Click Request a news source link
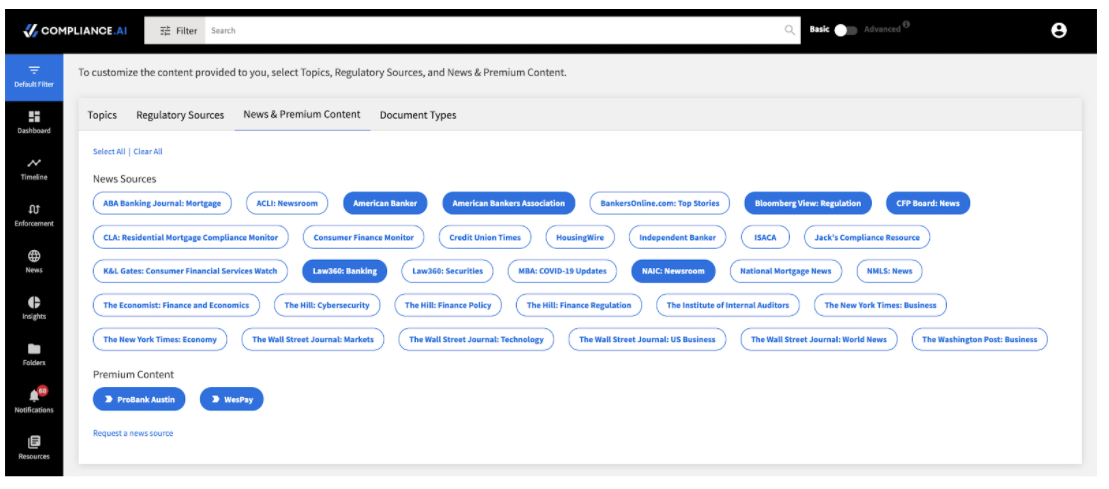 pos(133,433)
